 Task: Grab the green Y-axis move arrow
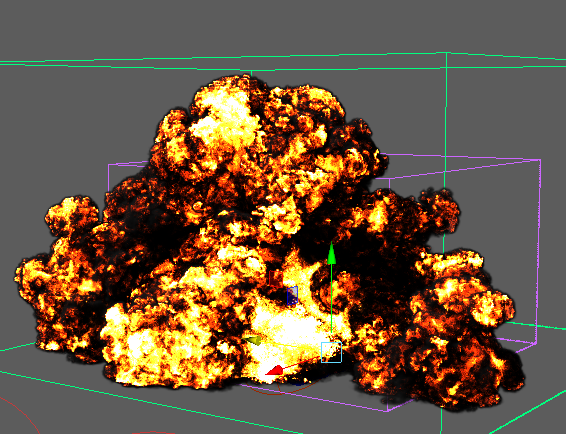click(331, 254)
